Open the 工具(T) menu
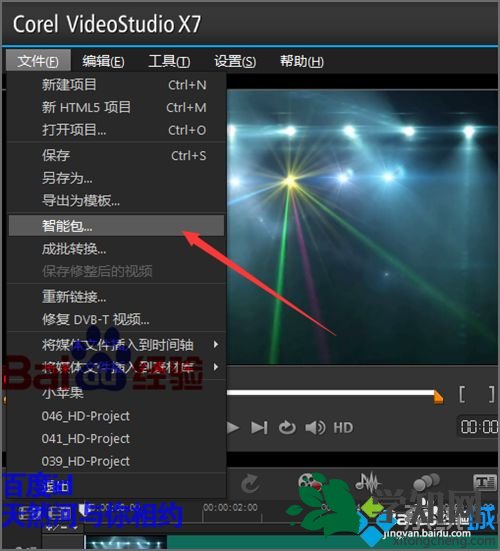 tap(169, 61)
